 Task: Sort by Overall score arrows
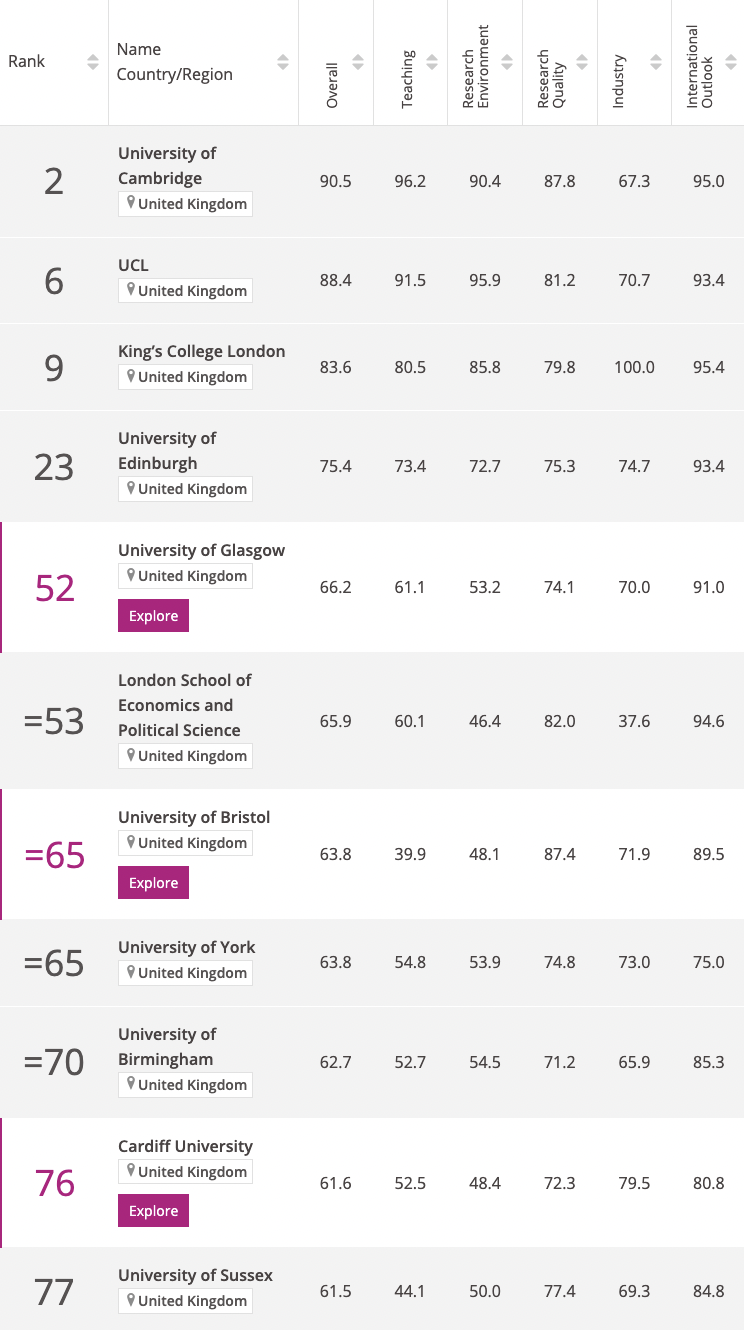pyautogui.click(x=357, y=62)
